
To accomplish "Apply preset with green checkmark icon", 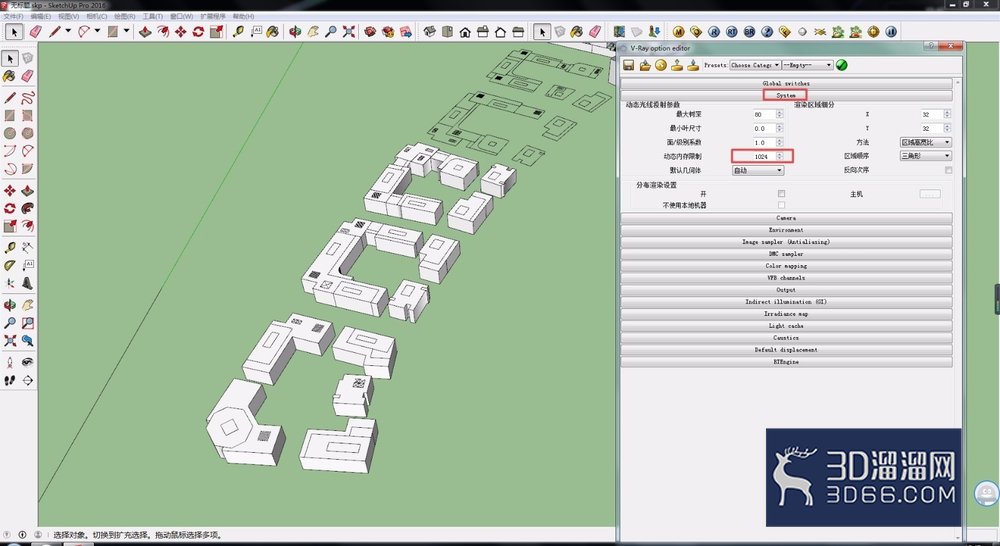I will (842, 65).
